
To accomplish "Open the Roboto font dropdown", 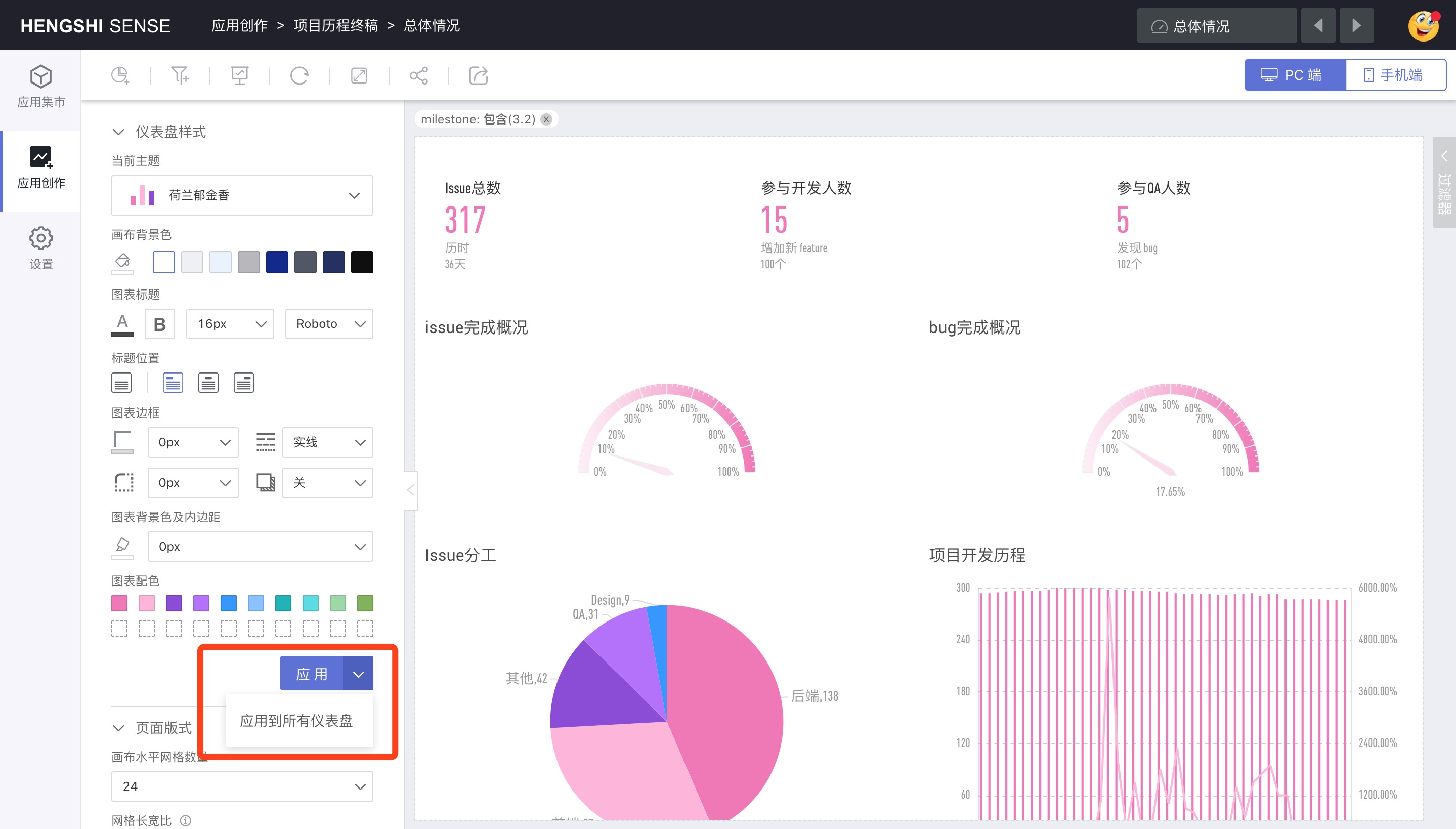I will (x=329, y=324).
